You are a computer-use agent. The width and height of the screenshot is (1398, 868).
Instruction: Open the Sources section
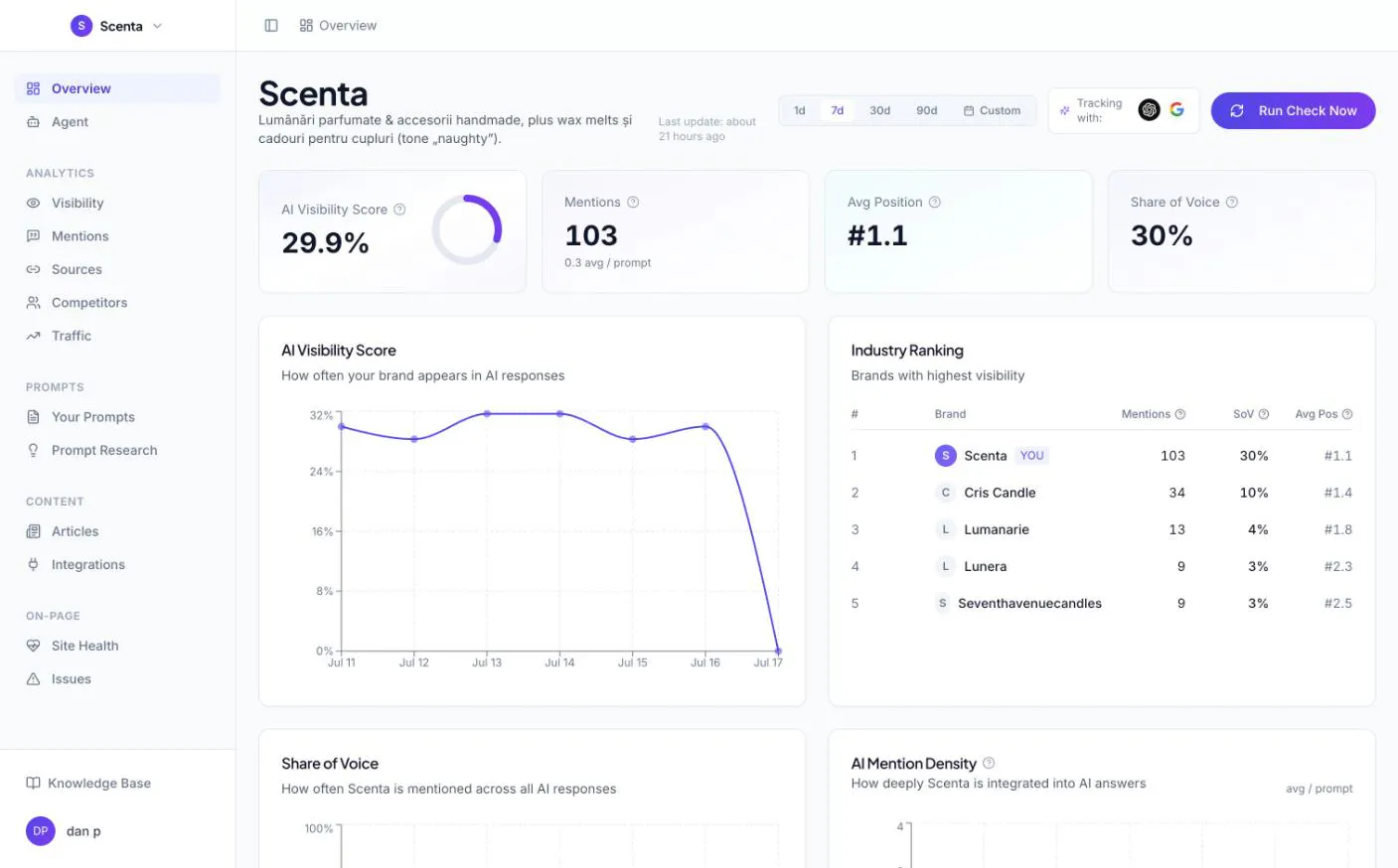117,269
